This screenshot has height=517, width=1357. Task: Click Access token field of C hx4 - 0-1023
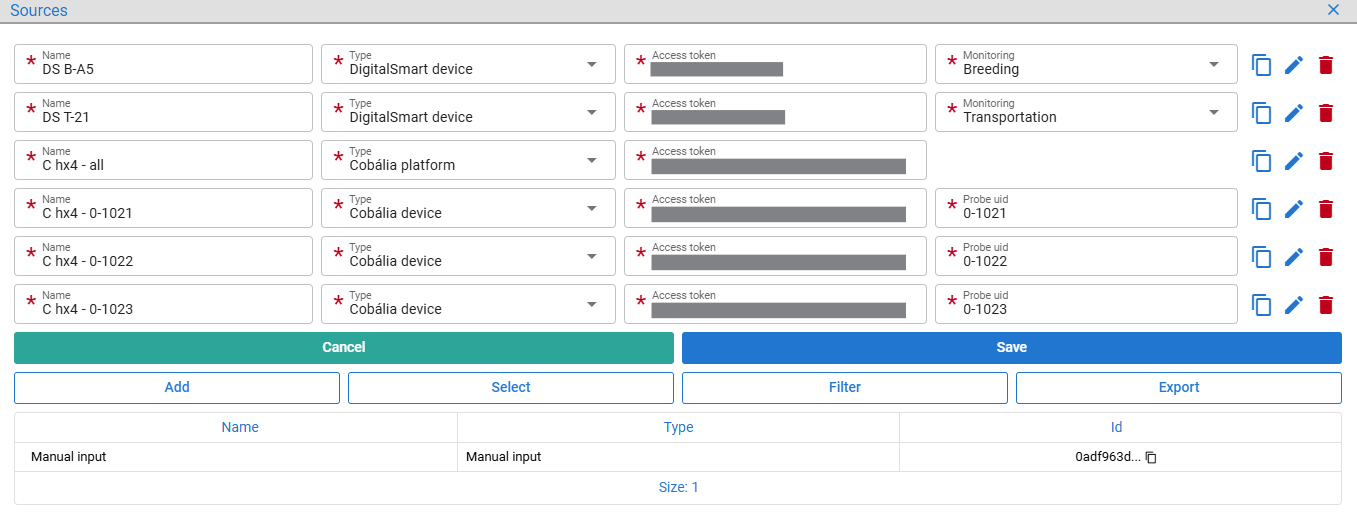(x=775, y=304)
